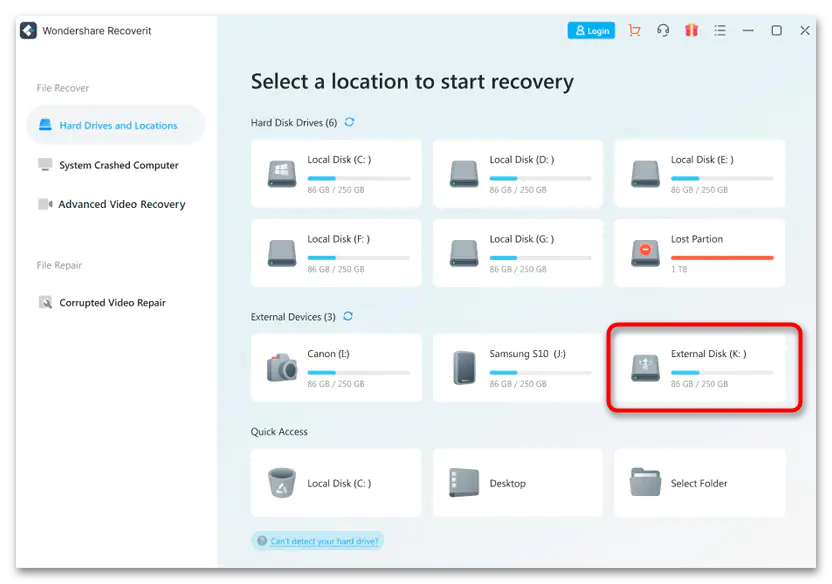Click the Local Disk (D:) usage bar

[x=540, y=178]
